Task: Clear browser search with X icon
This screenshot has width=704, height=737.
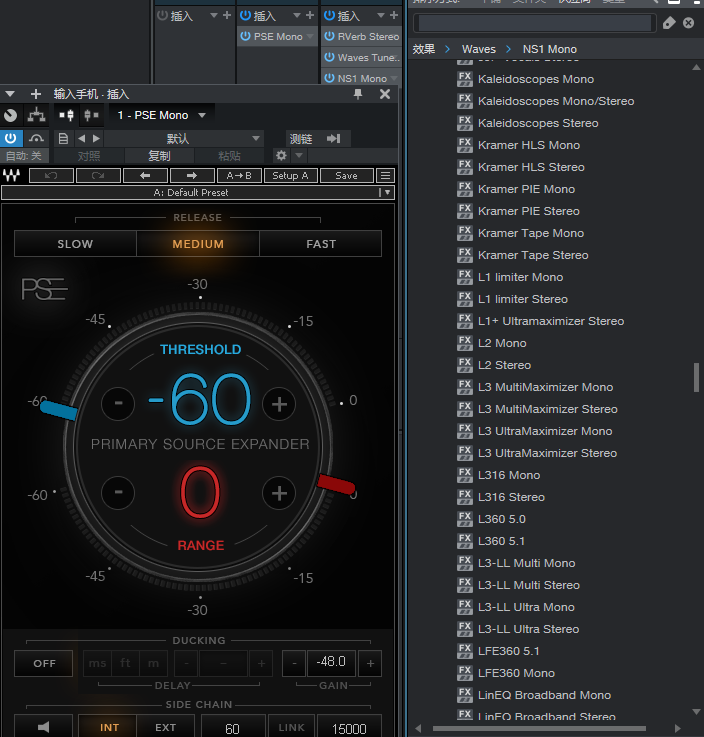Action: tap(688, 23)
